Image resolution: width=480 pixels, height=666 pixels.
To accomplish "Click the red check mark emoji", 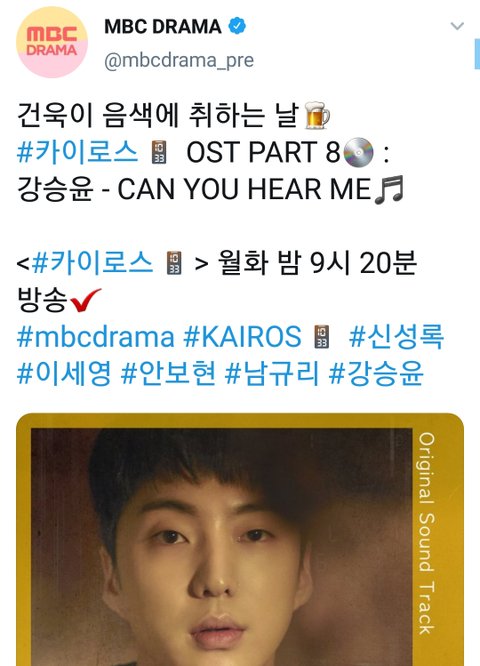I will (x=85, y=300).
